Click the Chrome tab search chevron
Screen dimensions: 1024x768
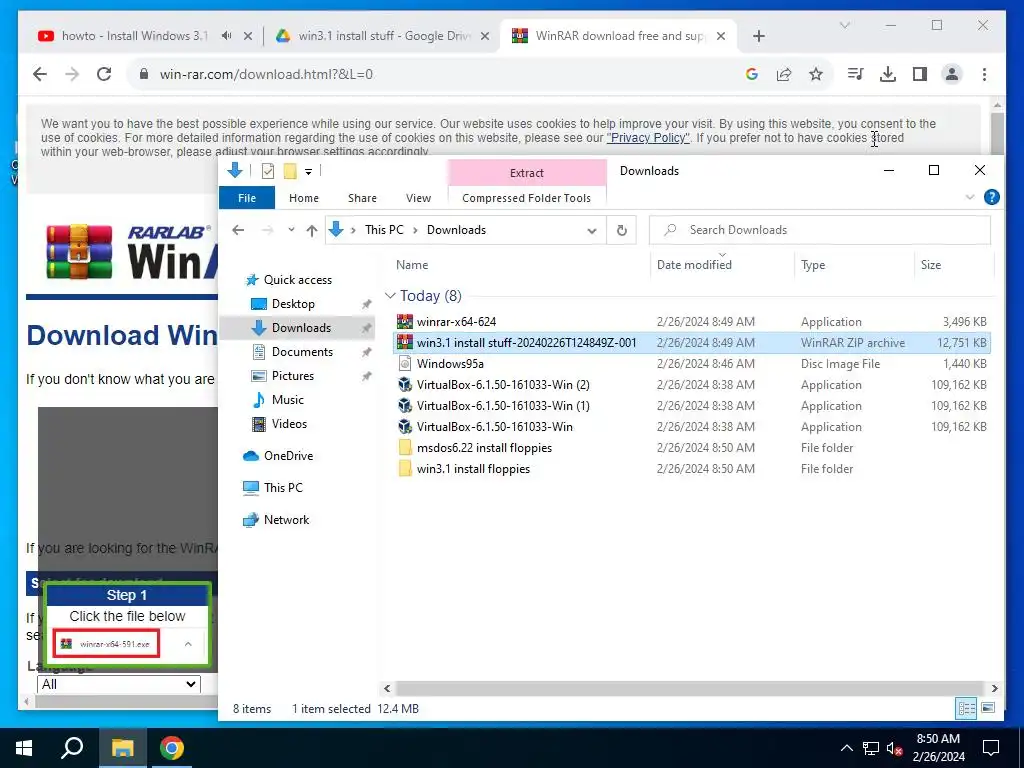pyautogui.click(x=844, y=25)
